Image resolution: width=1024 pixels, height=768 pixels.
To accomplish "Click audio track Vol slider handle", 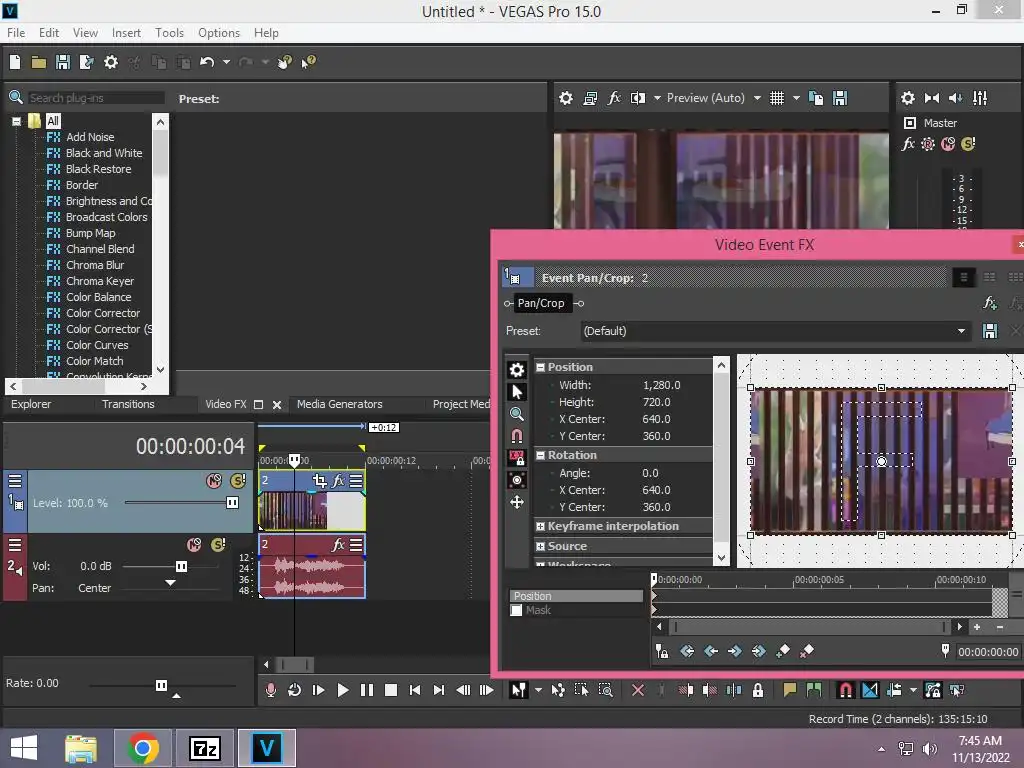I will pos(182,566).
